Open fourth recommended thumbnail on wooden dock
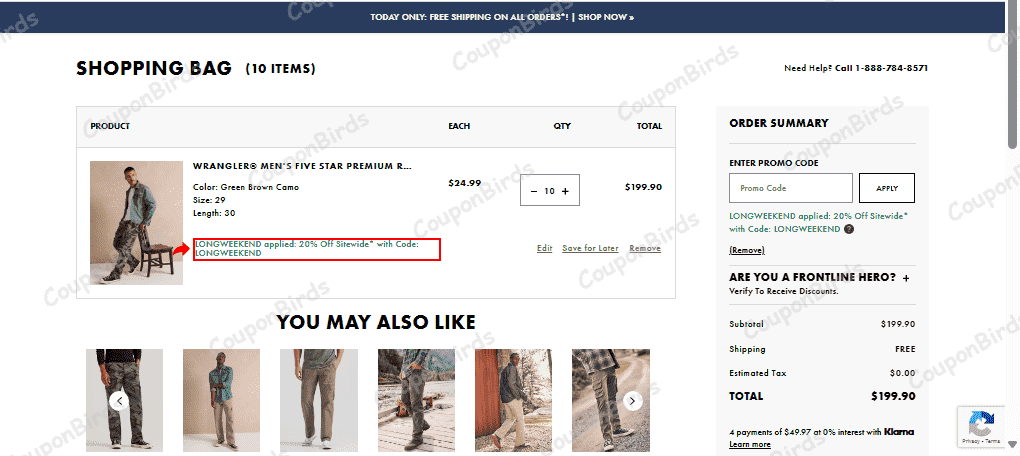The image size is (1020, 456). pyautogui.click(x=416, y=400)
